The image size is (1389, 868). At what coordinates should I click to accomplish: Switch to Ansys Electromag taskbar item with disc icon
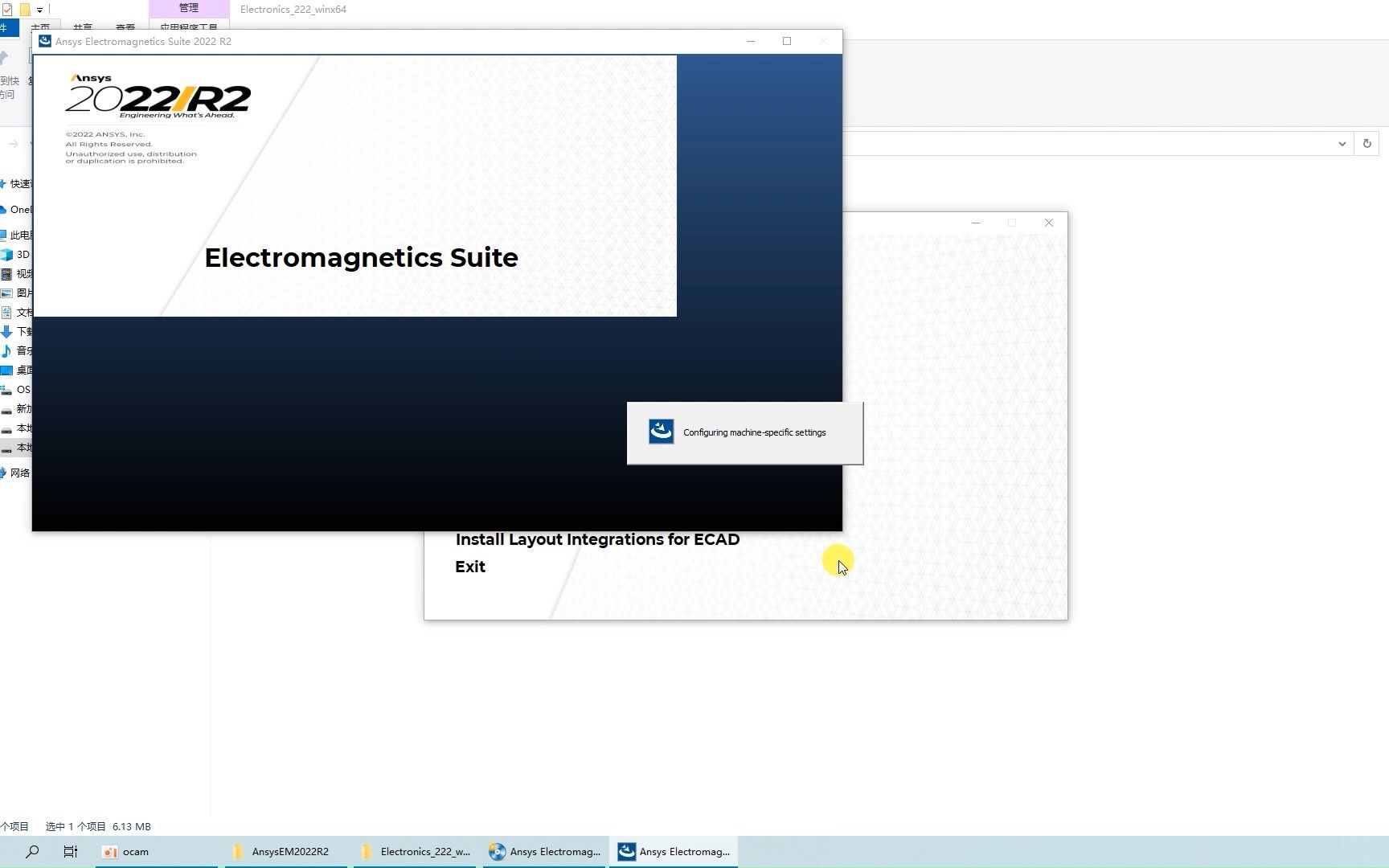(x=544, y=852)
